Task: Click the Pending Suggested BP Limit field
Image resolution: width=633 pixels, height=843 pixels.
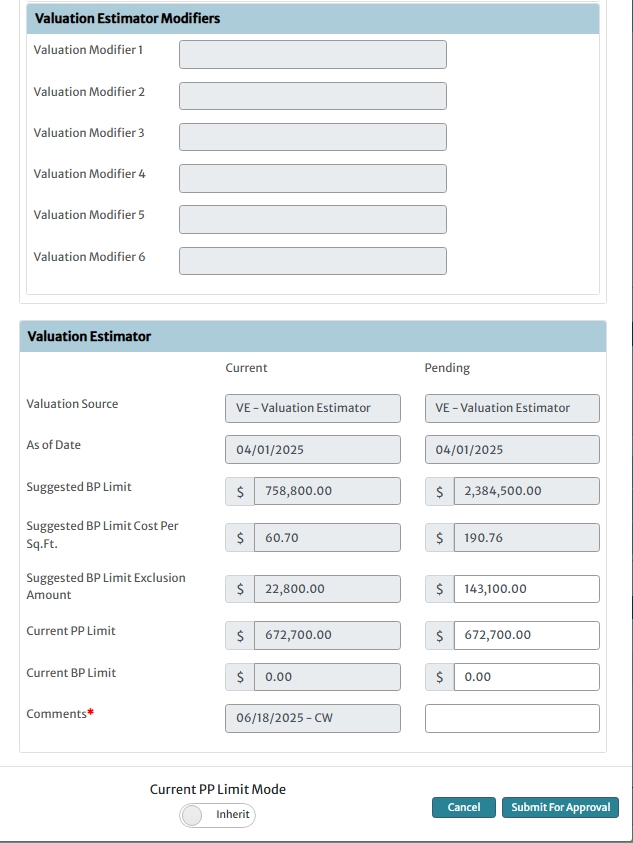Action: pyautogui.click(x=526, y=491)
